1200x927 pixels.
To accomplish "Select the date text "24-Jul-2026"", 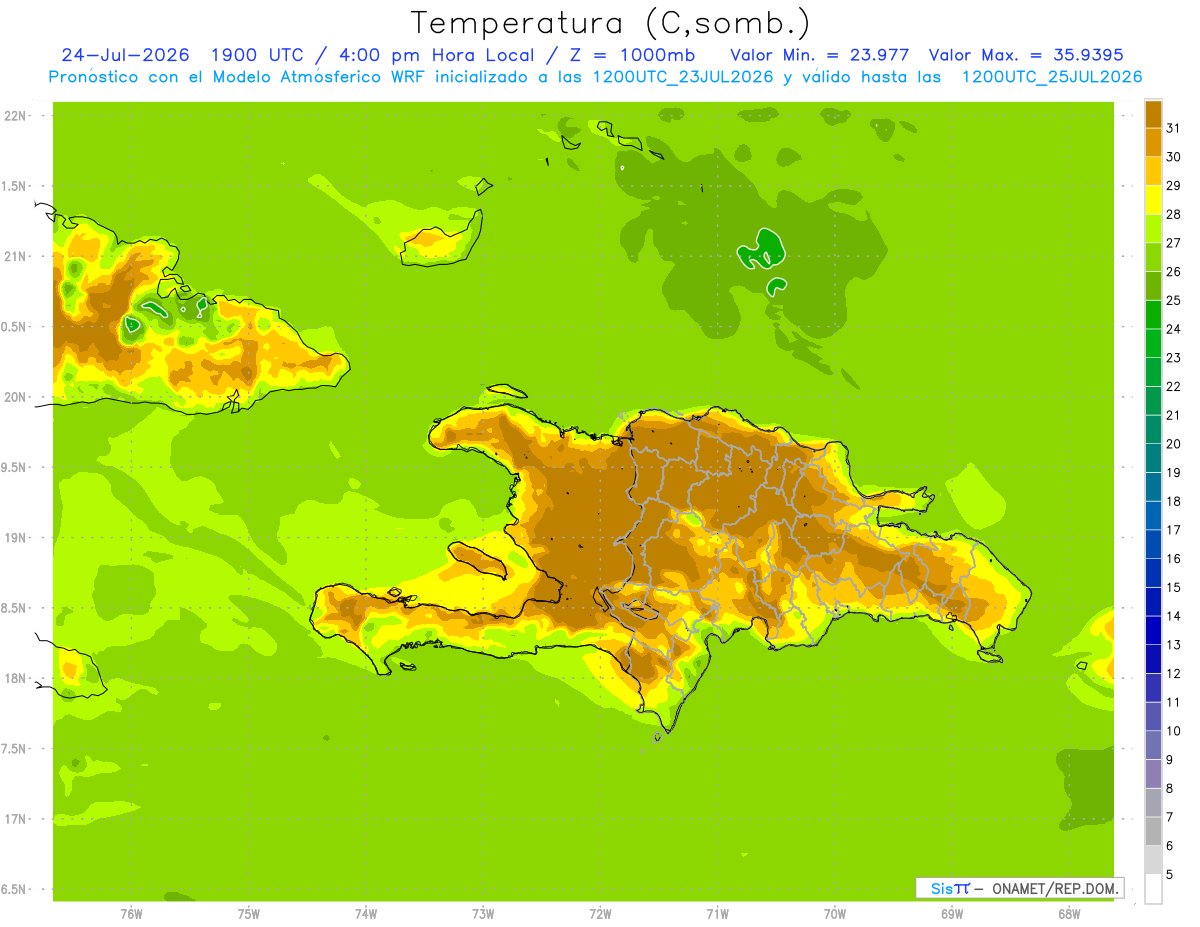I will [126, 55].
